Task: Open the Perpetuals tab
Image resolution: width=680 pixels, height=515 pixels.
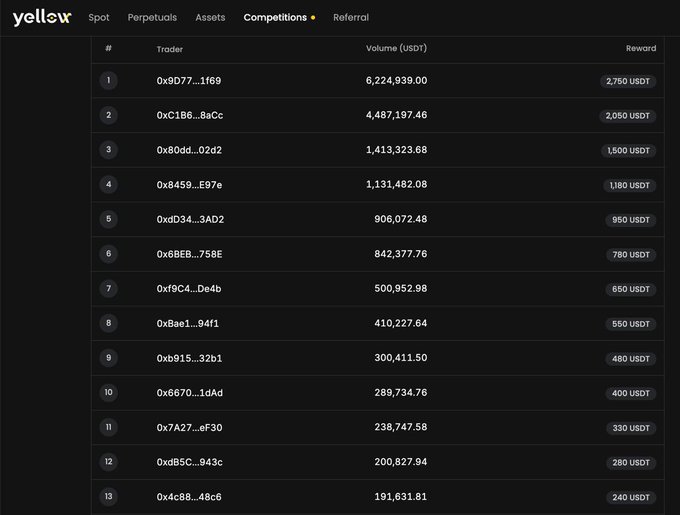Action: click(152, 18)
